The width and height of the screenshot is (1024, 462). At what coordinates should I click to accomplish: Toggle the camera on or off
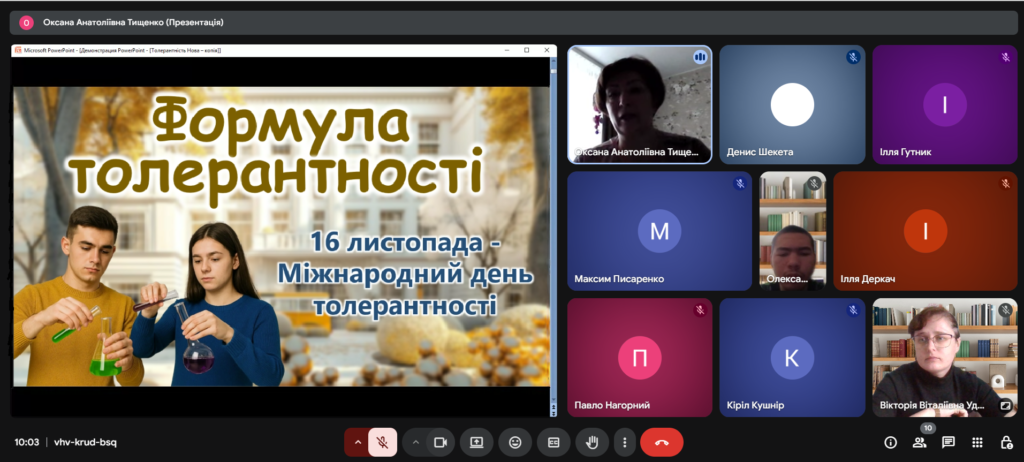point(439,442)
